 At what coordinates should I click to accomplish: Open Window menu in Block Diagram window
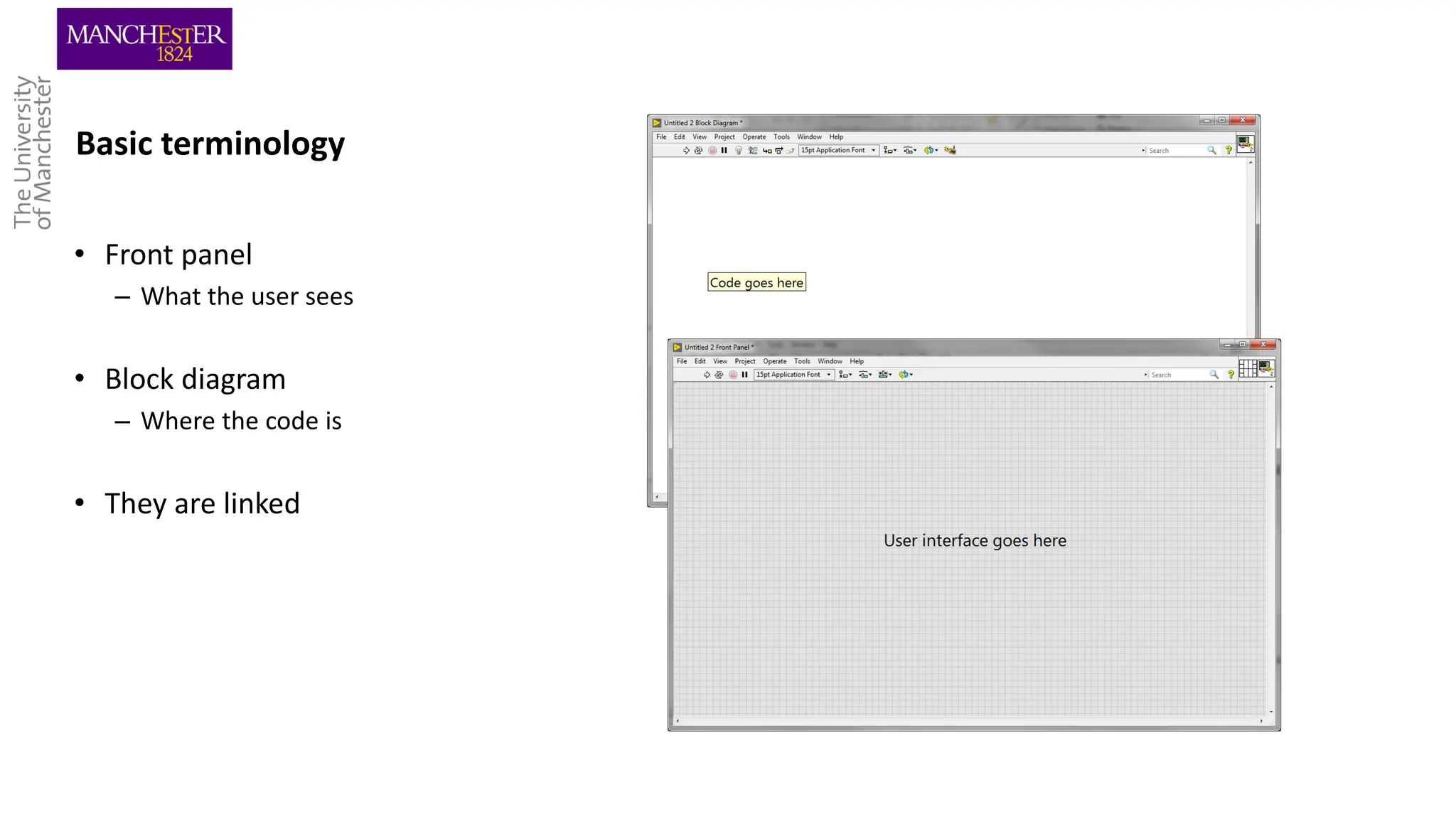809,136
